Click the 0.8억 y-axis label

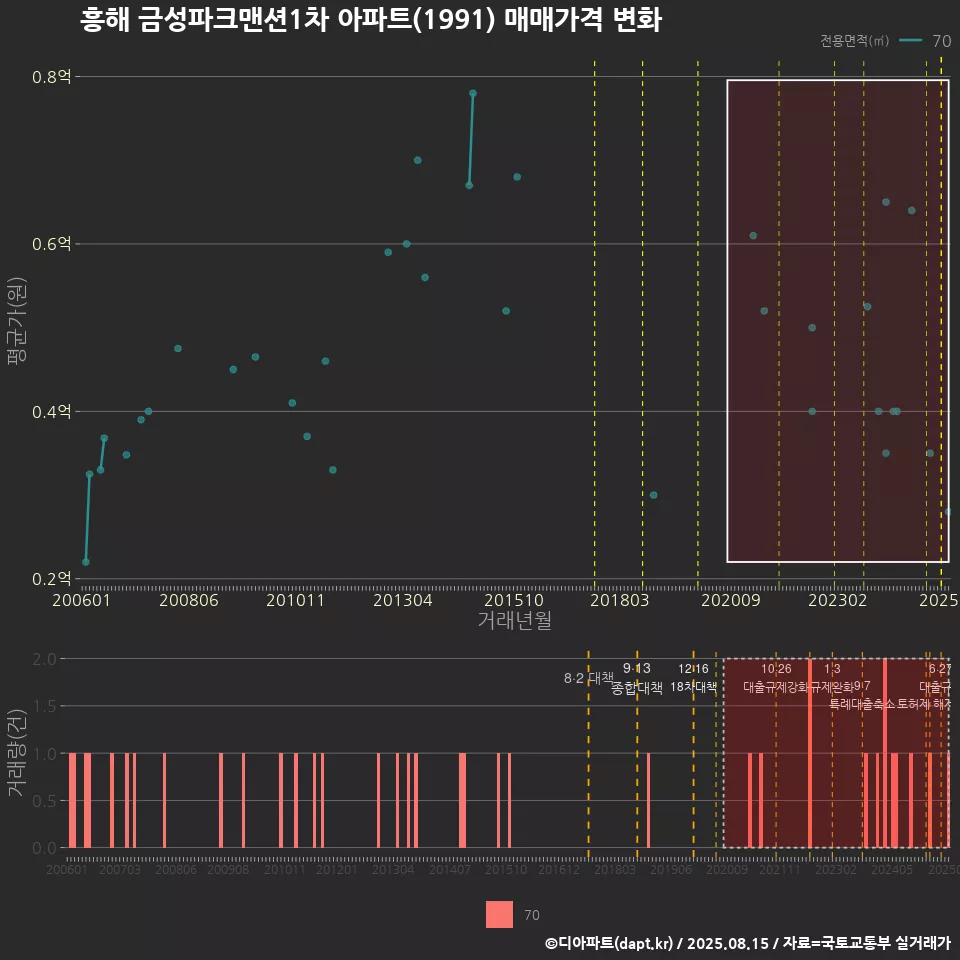[x=52, y=77]
